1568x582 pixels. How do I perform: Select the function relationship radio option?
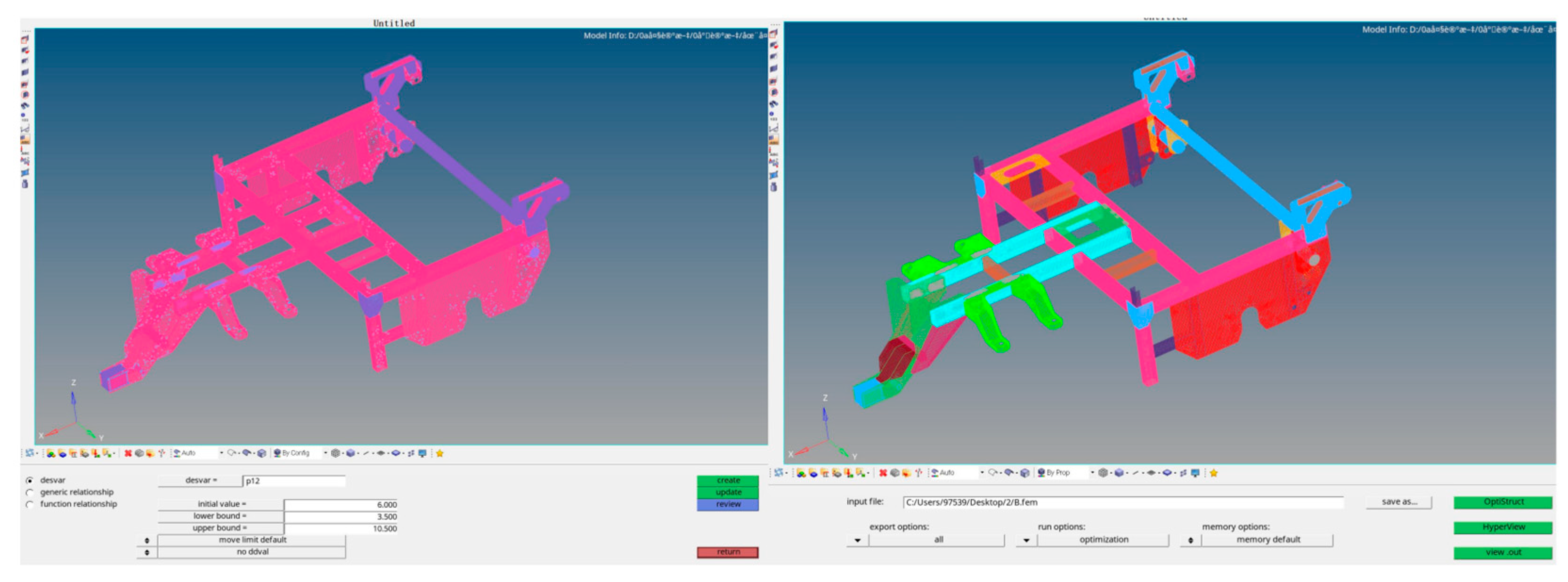29,504
